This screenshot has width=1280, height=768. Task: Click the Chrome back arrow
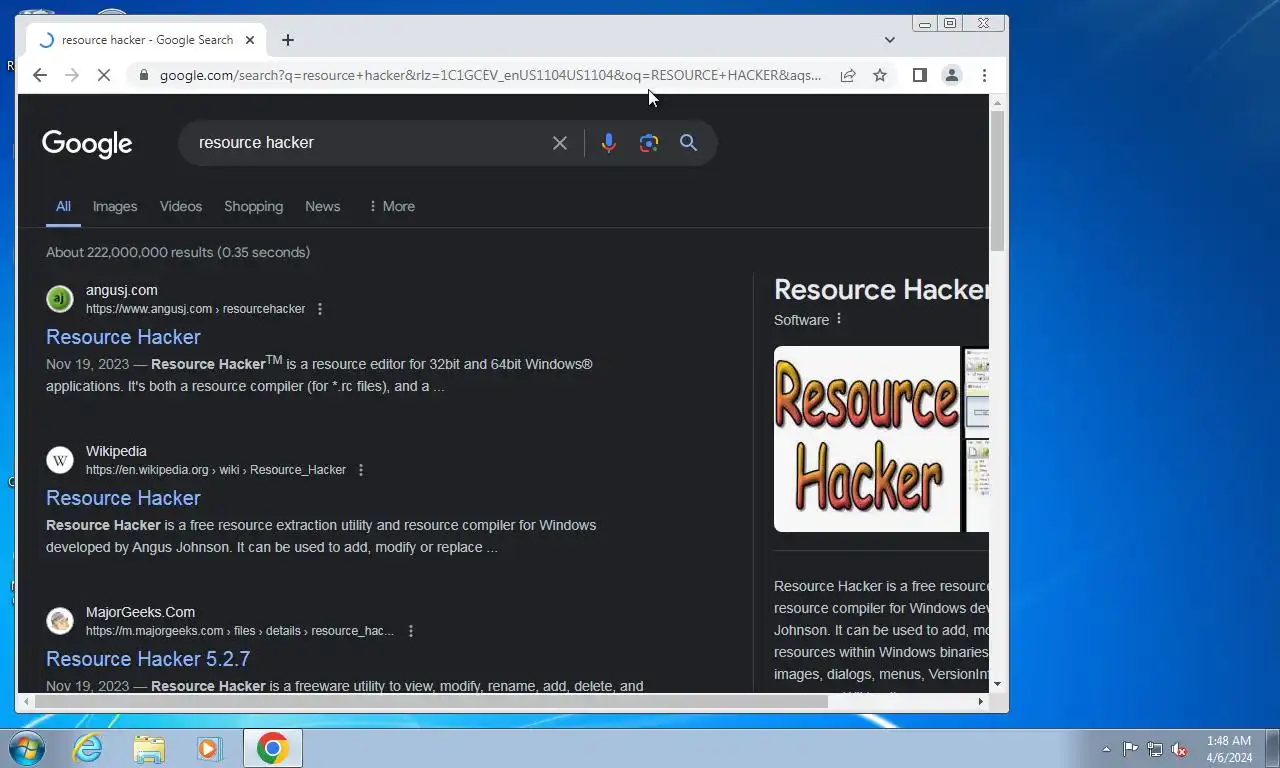tap(40, 75)
